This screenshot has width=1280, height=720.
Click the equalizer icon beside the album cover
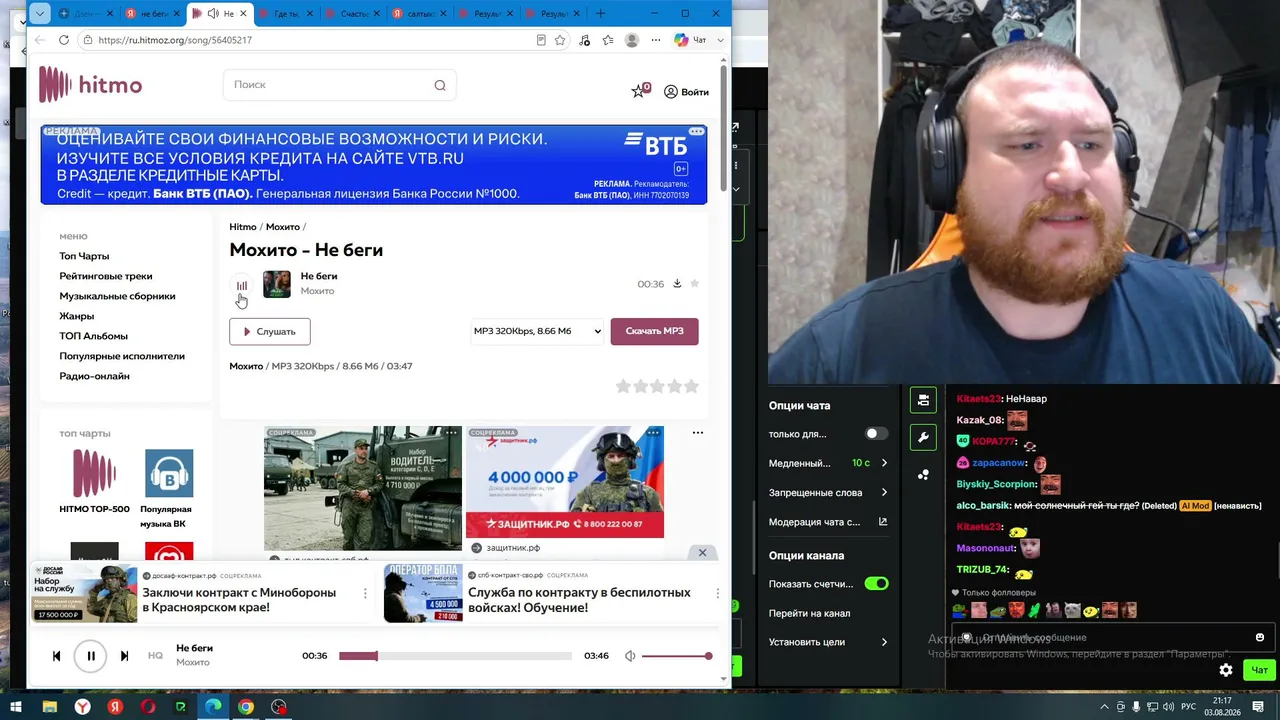[x=242, y=285]
